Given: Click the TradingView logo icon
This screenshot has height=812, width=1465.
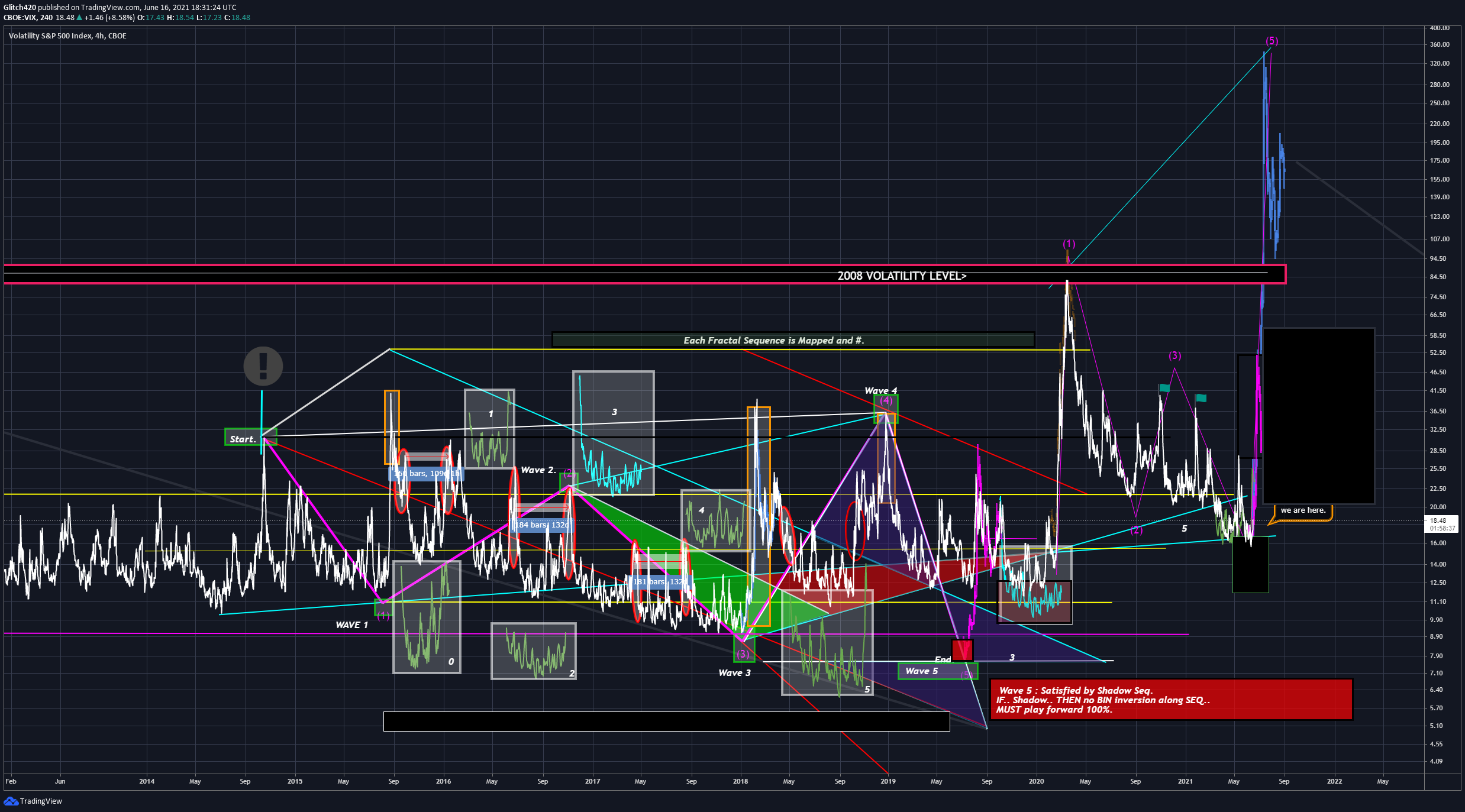Looking at the screenshot, I should [10, 801].
